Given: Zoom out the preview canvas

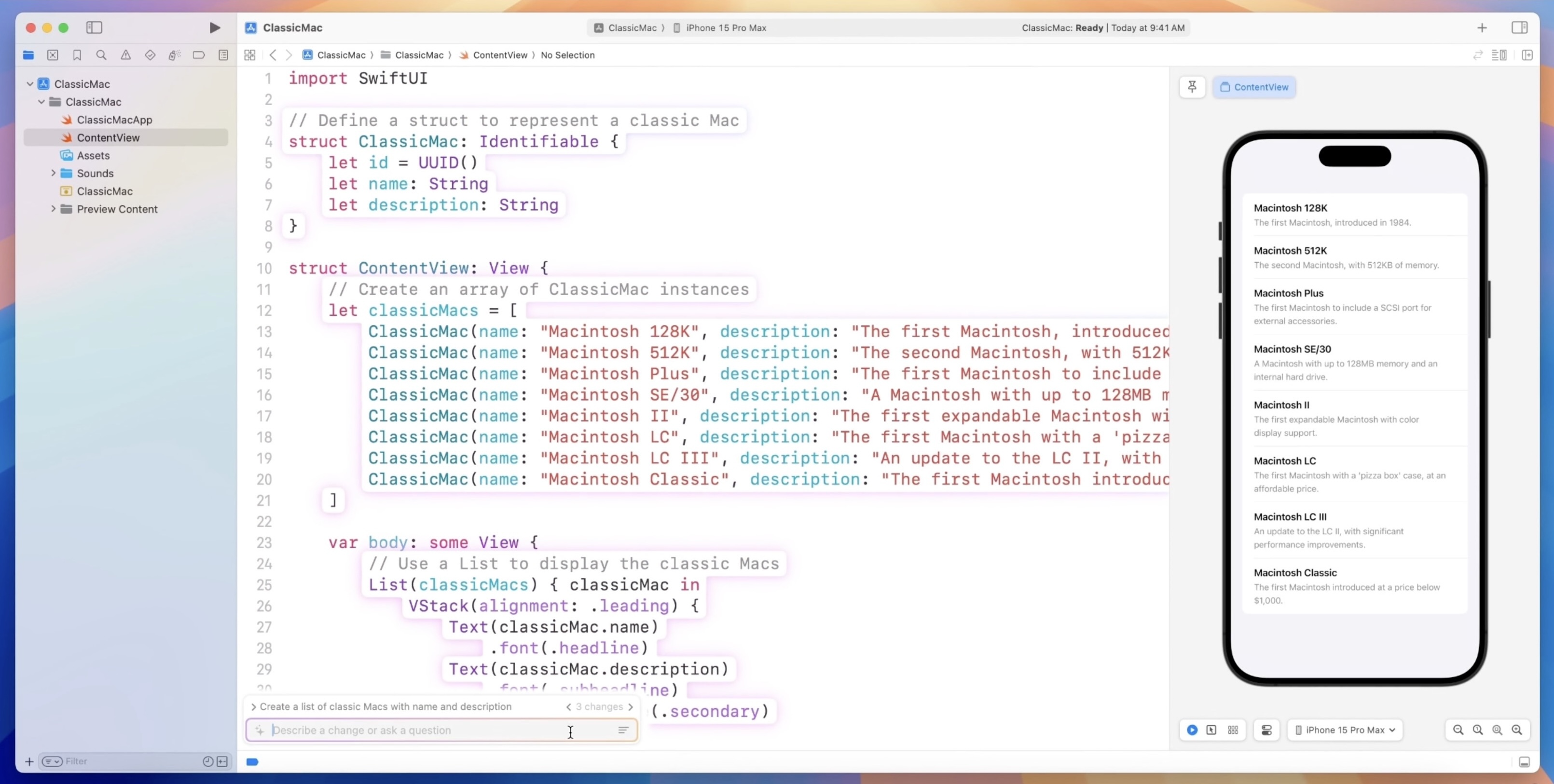Looking at the screenshot, I should point(1458,730).
